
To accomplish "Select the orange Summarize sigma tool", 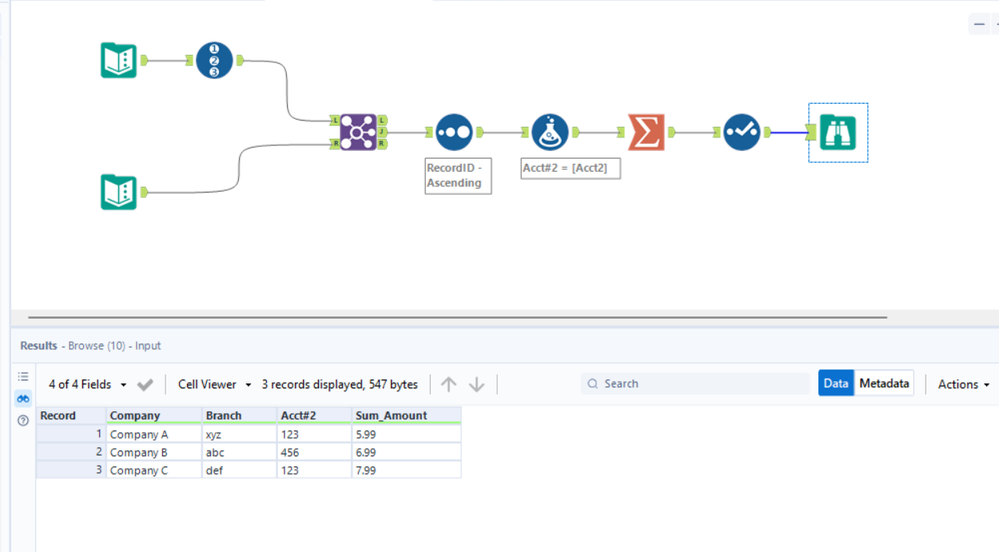I will 646,133.
